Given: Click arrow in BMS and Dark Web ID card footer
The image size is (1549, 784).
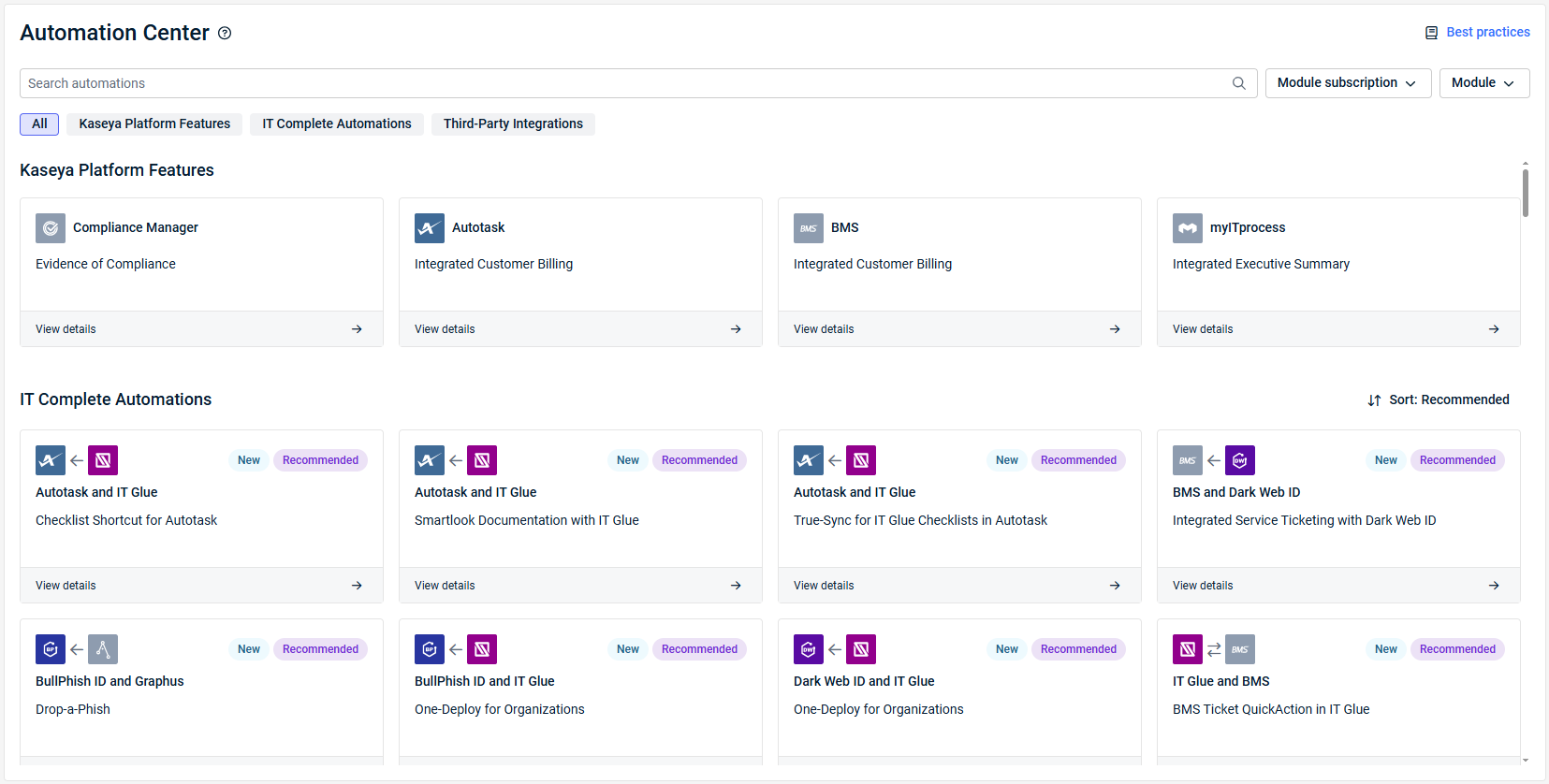Looking at the screenshot, I should point(1494,586).
